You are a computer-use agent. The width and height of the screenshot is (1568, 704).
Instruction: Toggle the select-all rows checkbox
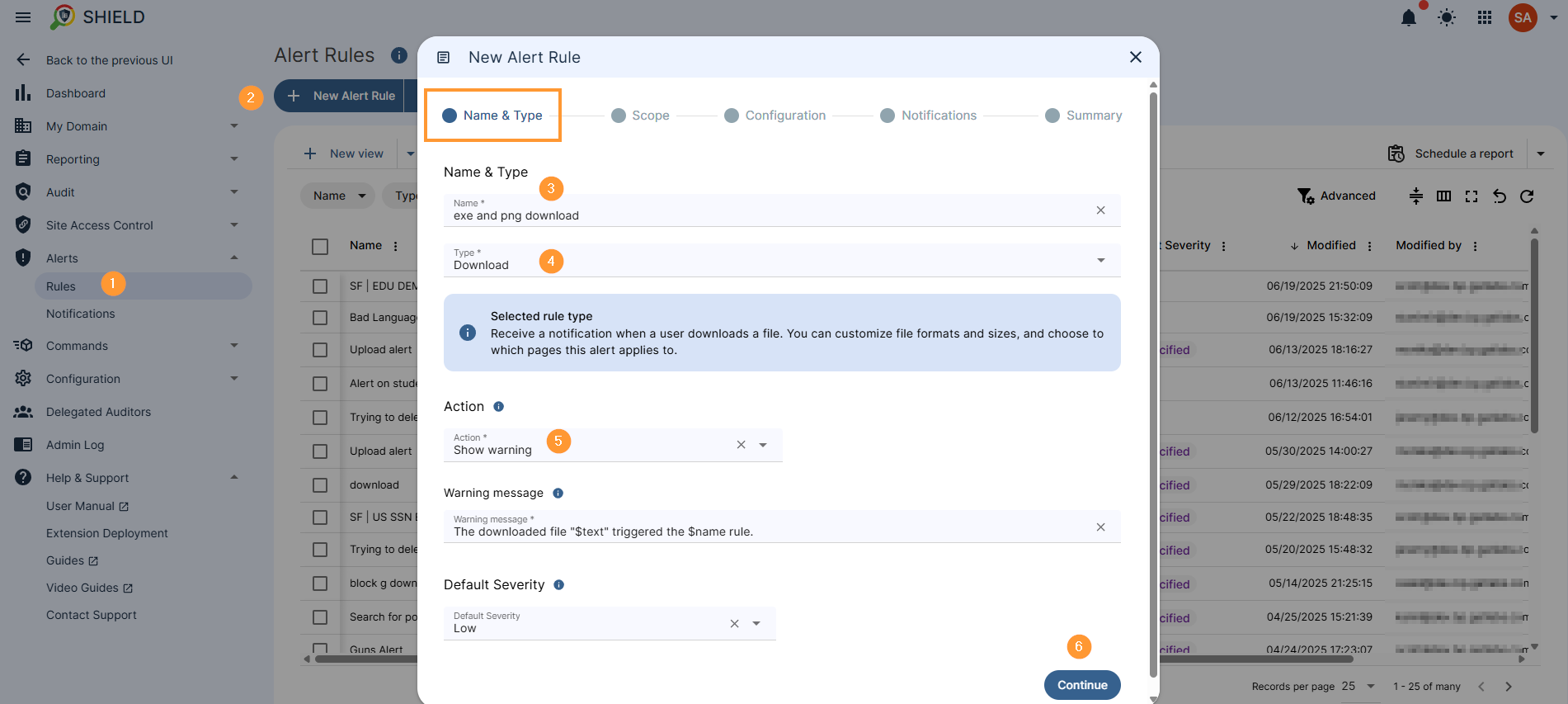(320, 246)
